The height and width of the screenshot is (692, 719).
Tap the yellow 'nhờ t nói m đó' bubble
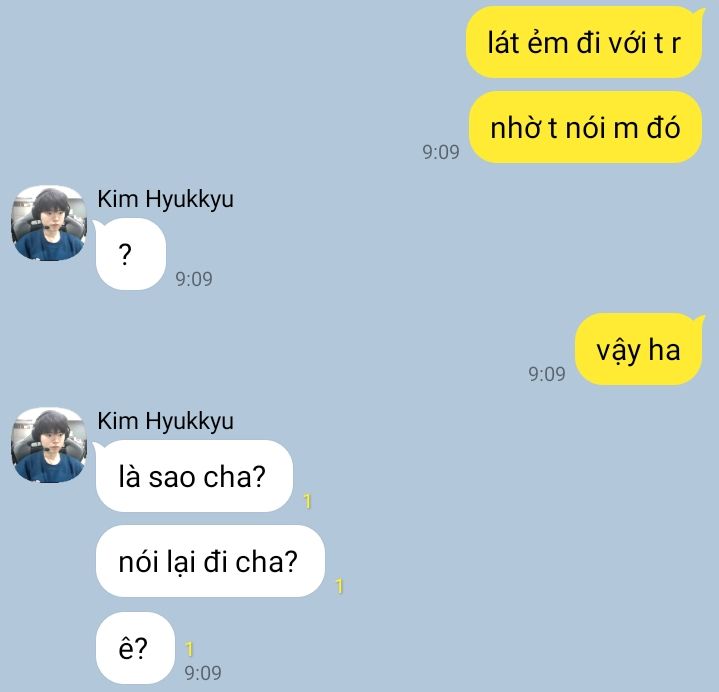tap(585, 127)
